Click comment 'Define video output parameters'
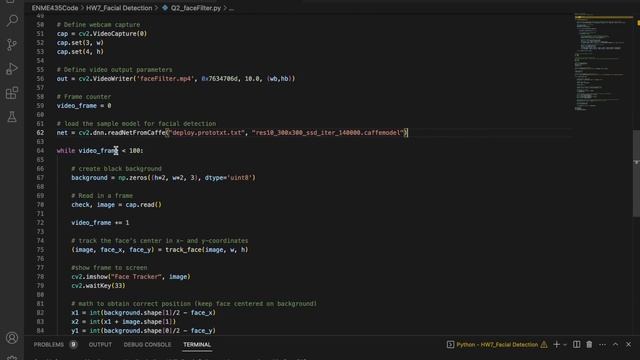 tap(114, 69)
